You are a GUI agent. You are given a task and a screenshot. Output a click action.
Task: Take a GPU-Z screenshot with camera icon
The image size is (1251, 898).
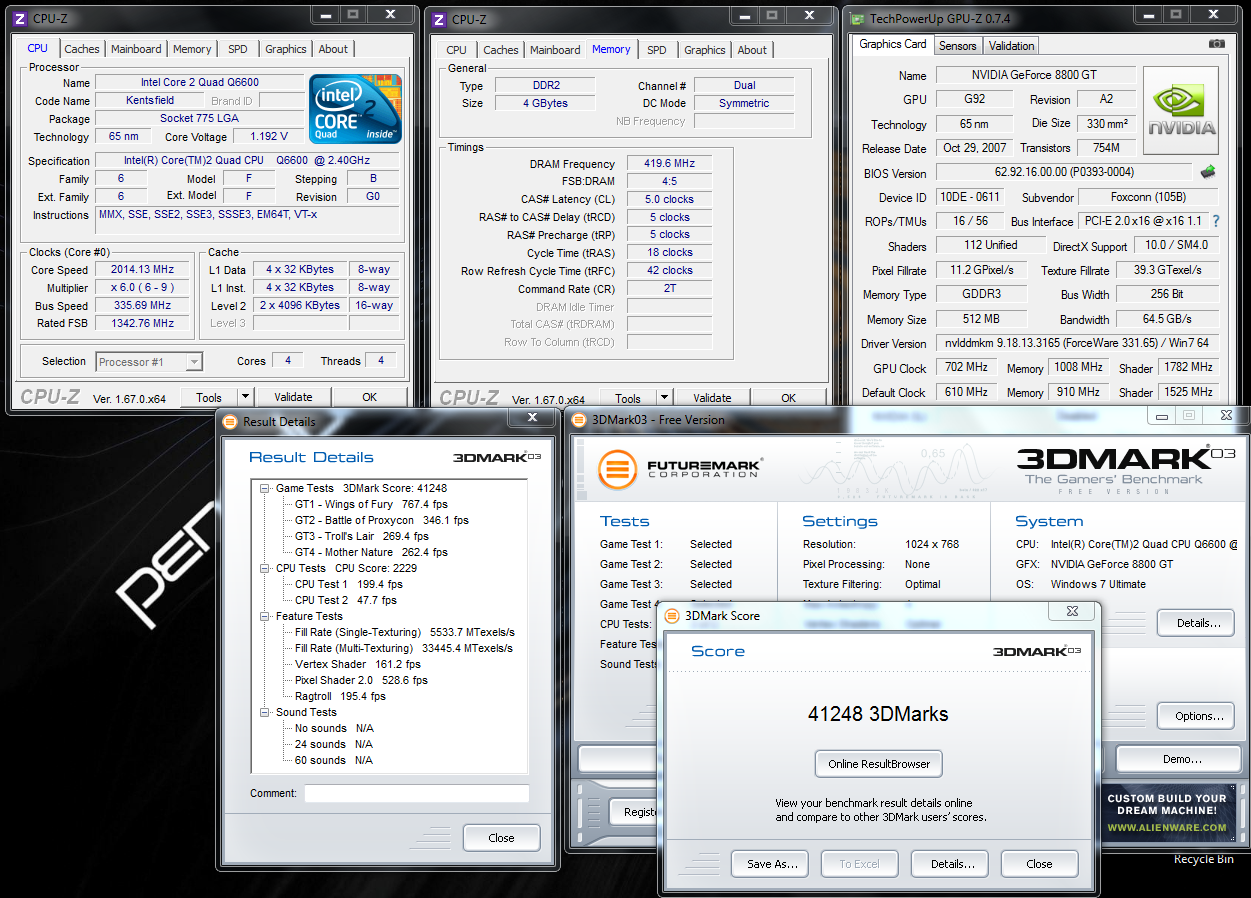click(x=1216, y=44)
